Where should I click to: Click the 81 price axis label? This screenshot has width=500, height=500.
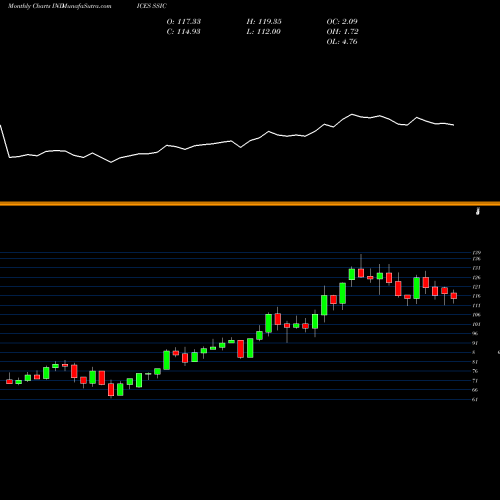475,362
